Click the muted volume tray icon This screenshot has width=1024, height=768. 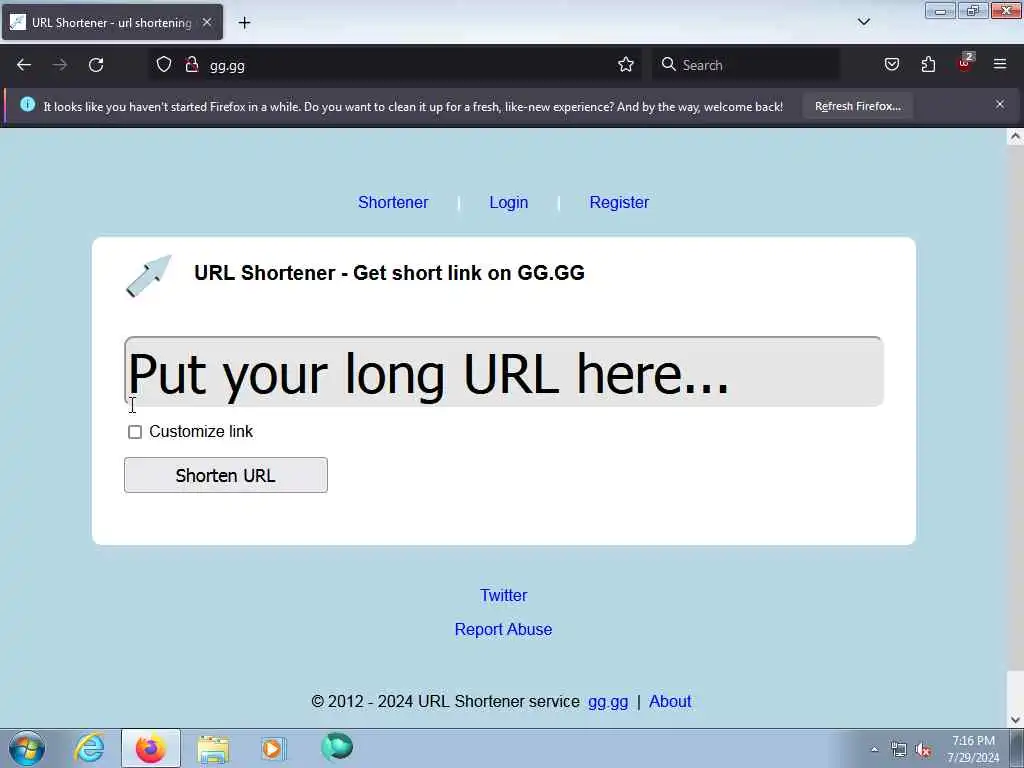point(923,750)
